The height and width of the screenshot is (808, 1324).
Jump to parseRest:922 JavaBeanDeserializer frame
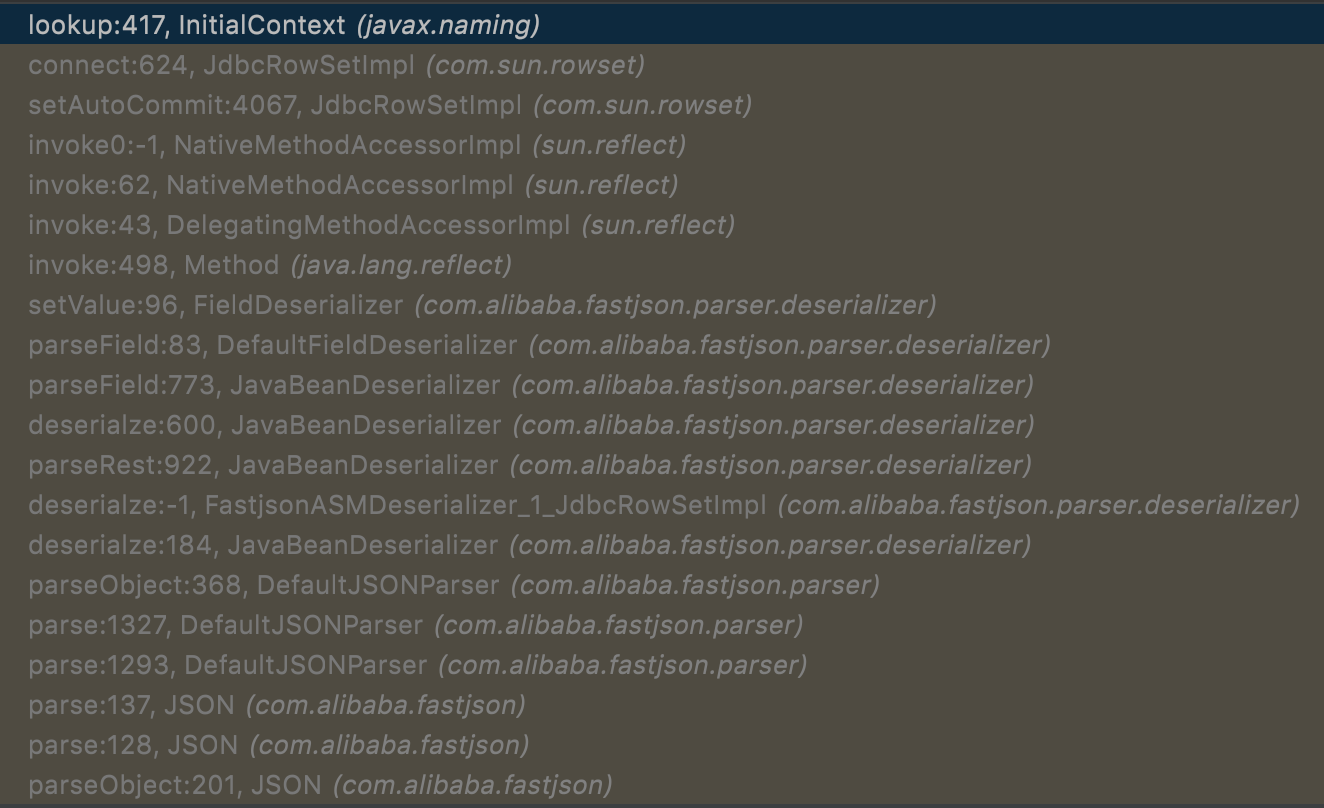(529, 465)
